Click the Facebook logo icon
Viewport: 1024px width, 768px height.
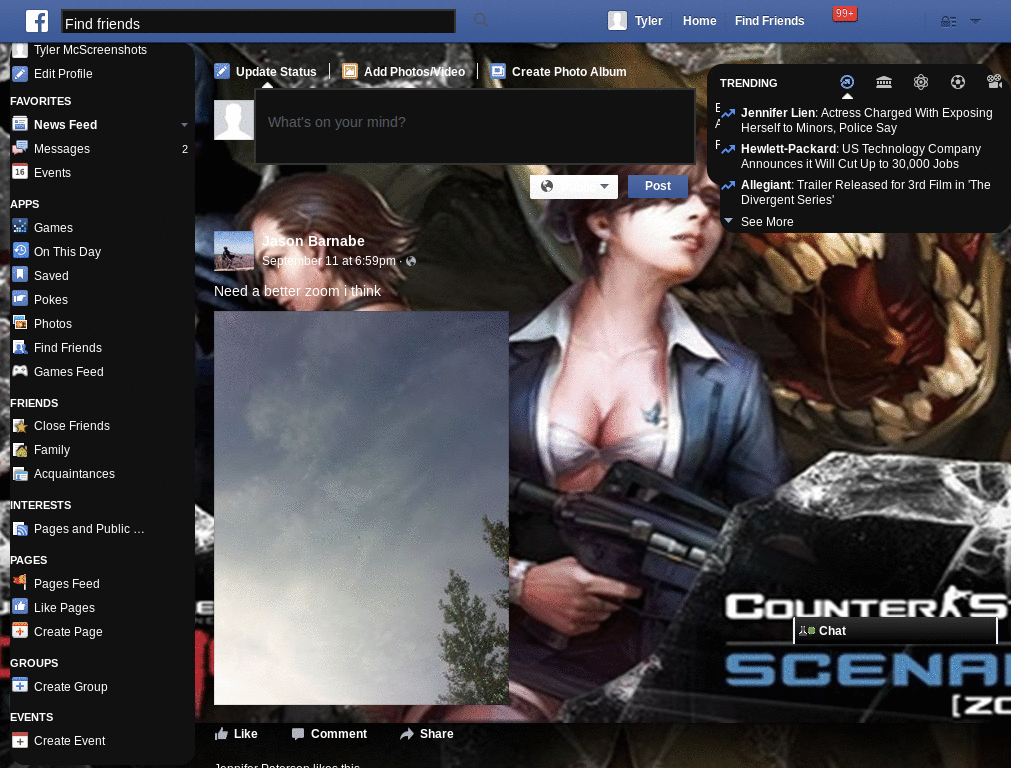click(x=37, y=21)
